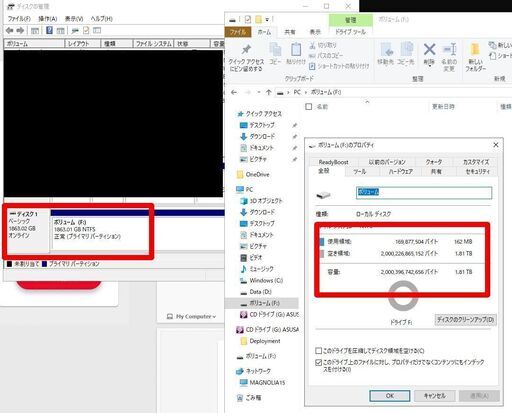This screenshot has height=413, width=512.
Task: Click the Pin to Quick Access icon
Action: [x=246, y=50]
